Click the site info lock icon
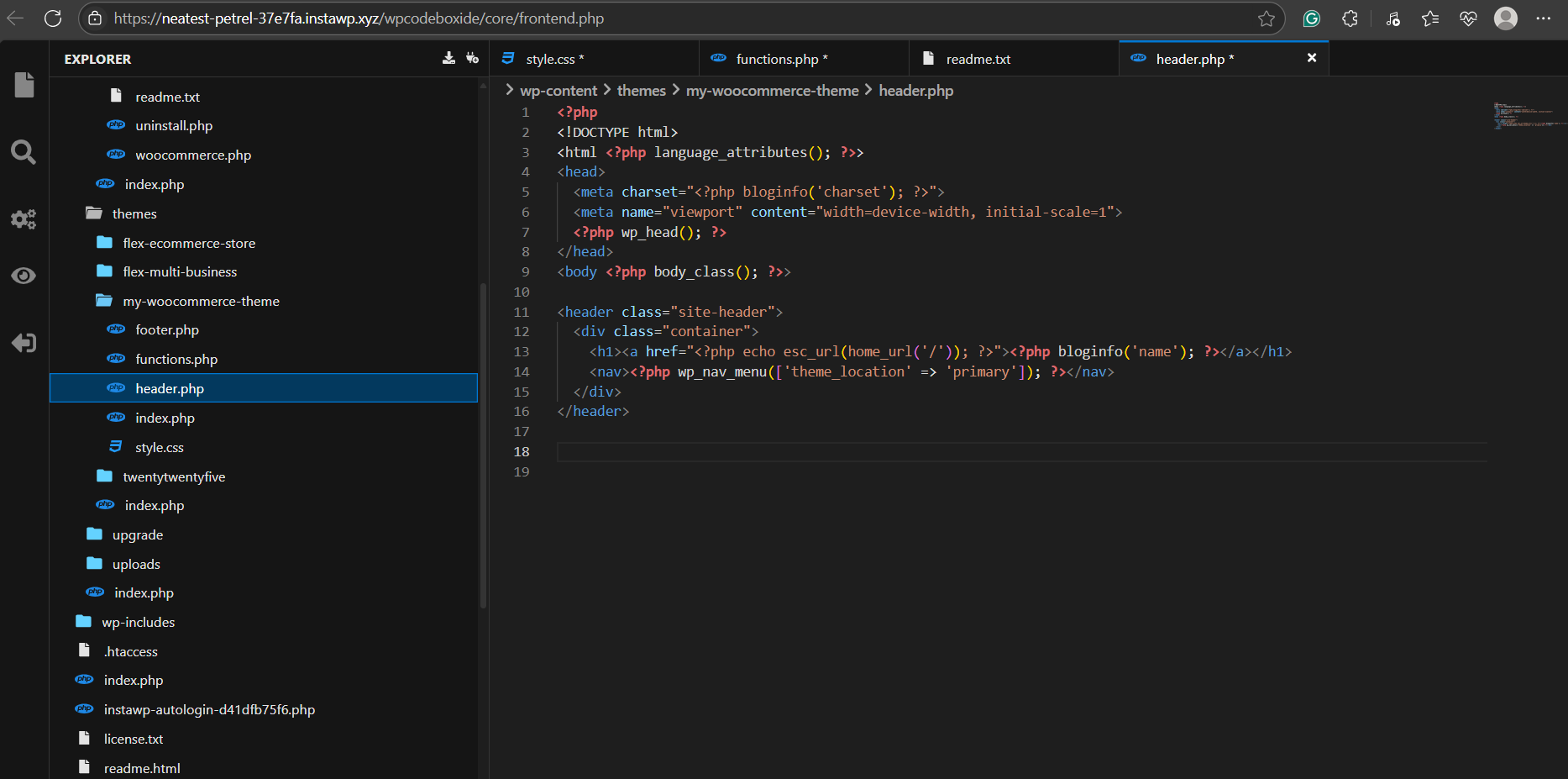Image resolution: width=1568 pixels, height=779 pixels. click(95, 18)
